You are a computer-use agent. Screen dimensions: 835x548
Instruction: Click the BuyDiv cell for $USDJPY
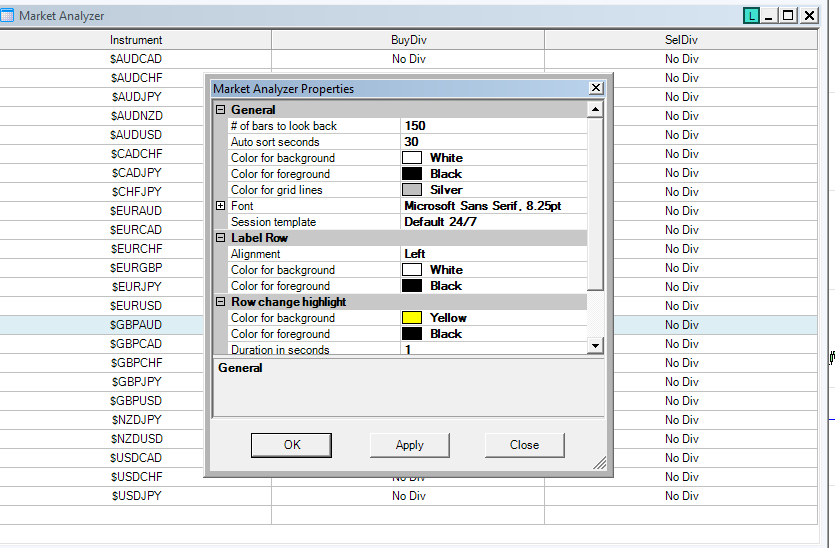pyautogui.click(x=408, y=496)
